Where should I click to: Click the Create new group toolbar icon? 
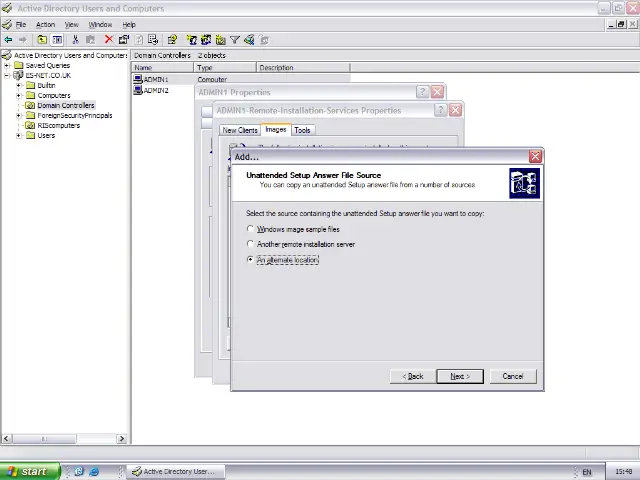point(206,40)
